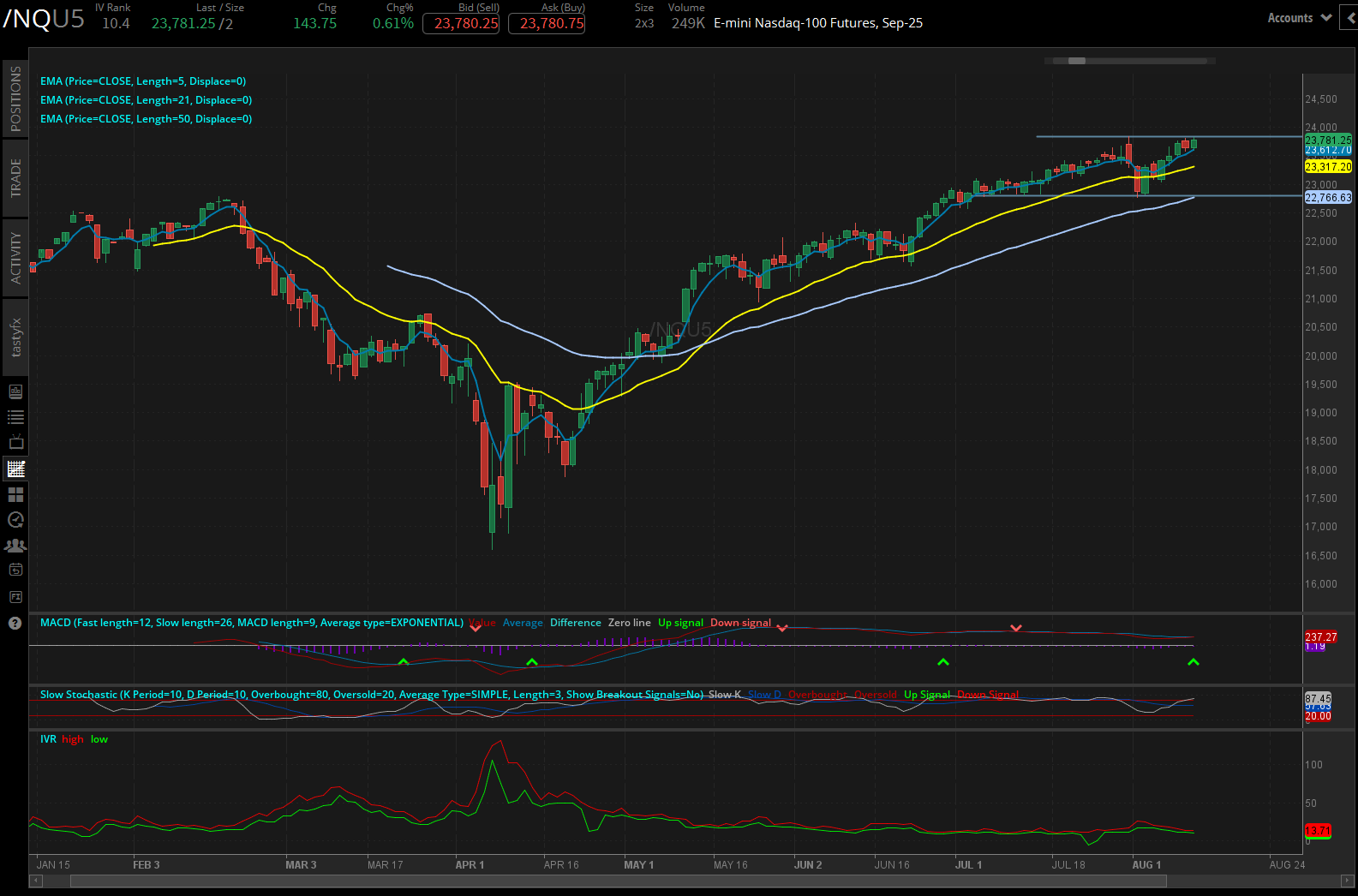1358x896 pixels.
Task: Click the Slow Stochastic study label
Action: (372, 695)
